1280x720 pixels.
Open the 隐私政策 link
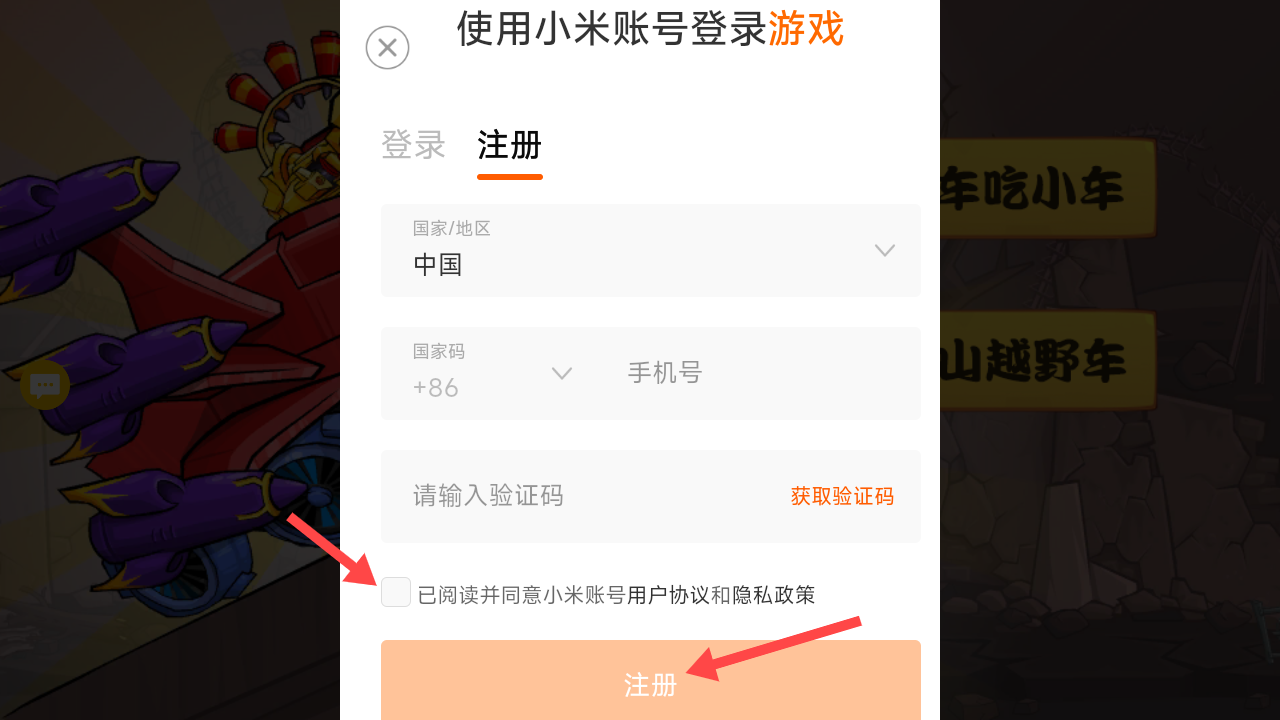[x=774, y=595]
